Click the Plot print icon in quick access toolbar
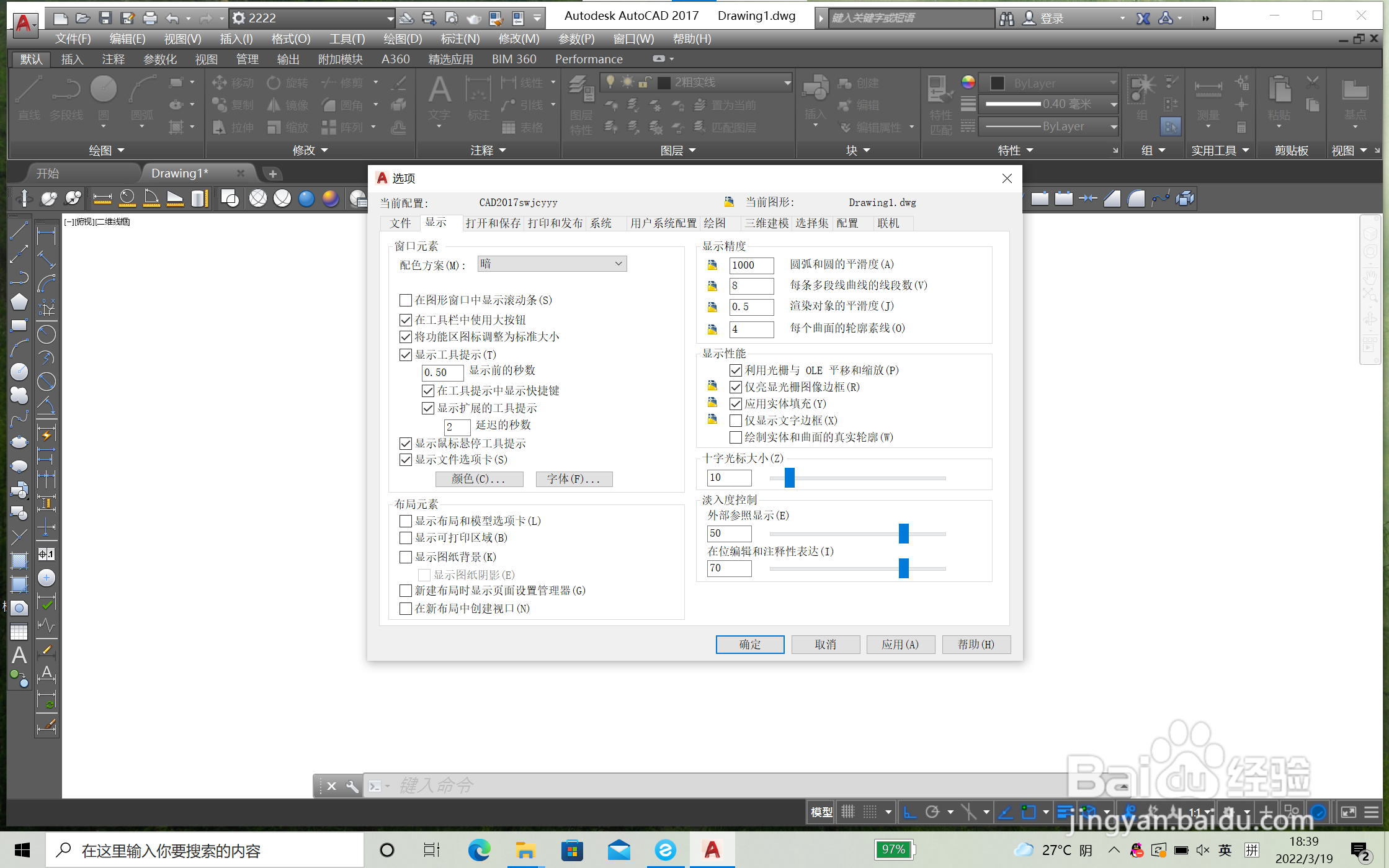1389x868 pixels. pos(150,18)
